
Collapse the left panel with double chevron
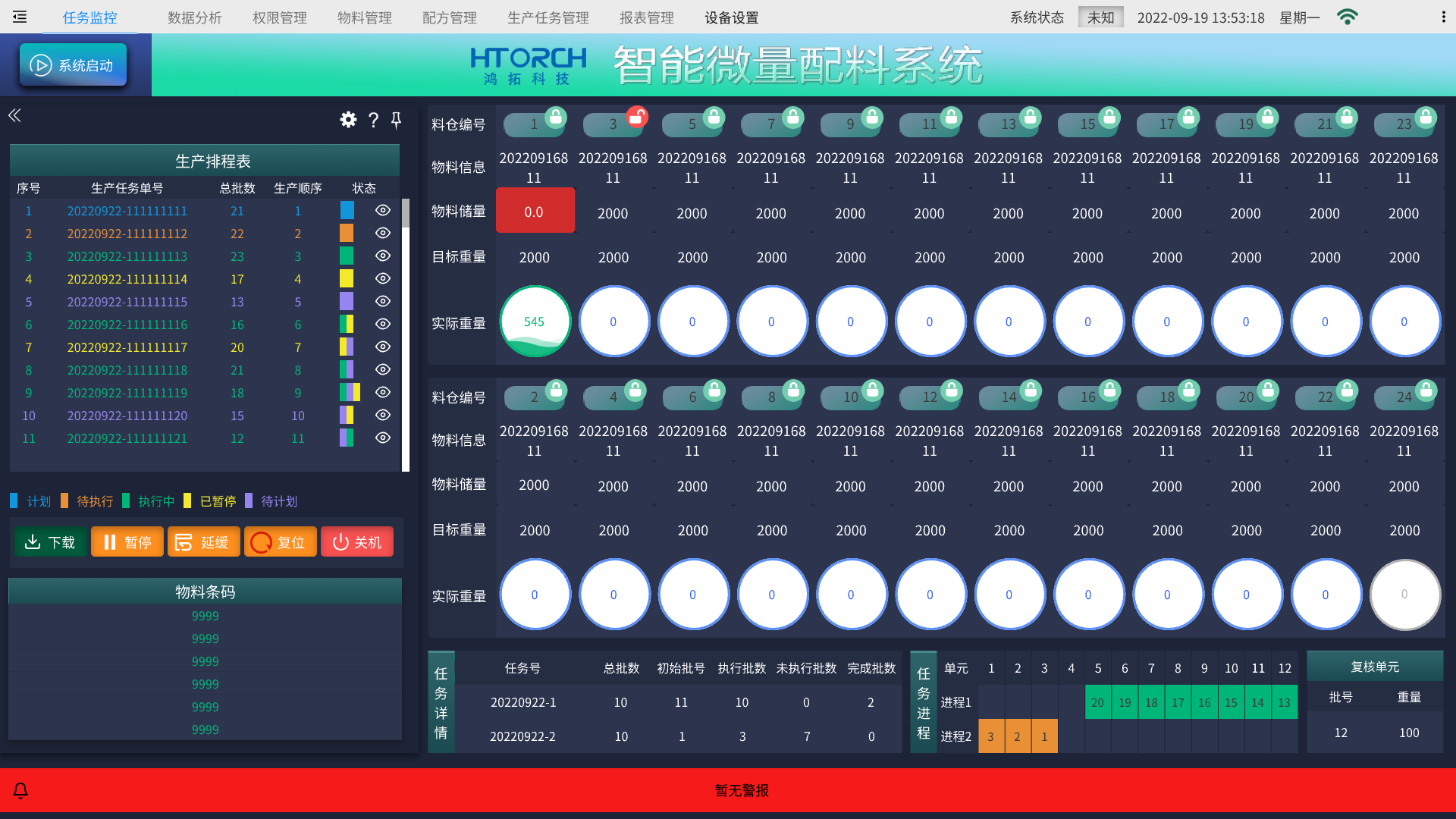(14, 115)
